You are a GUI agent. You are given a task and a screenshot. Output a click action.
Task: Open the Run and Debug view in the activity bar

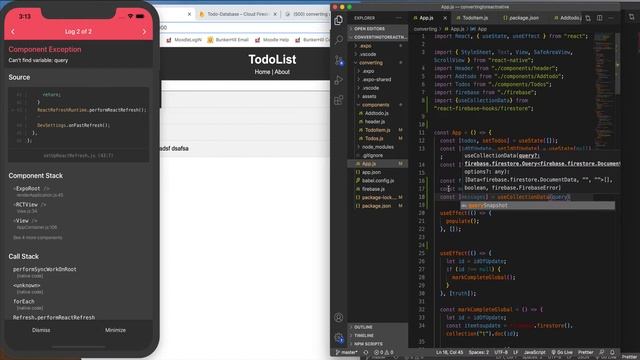[338, 80]
